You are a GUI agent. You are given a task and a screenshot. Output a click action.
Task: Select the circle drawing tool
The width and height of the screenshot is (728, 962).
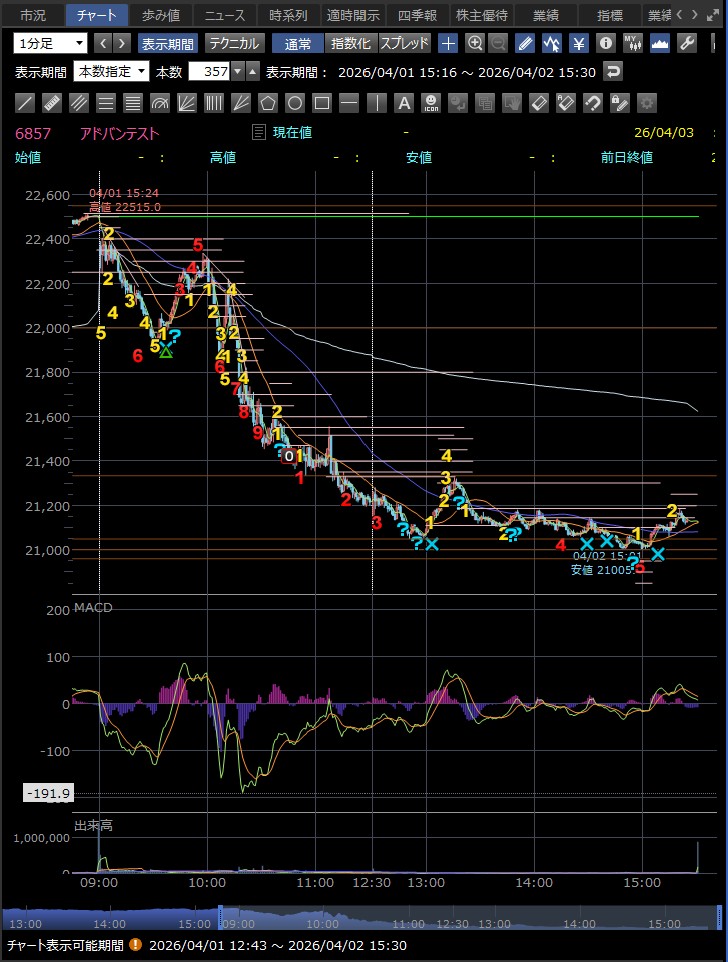pos(294,103)
